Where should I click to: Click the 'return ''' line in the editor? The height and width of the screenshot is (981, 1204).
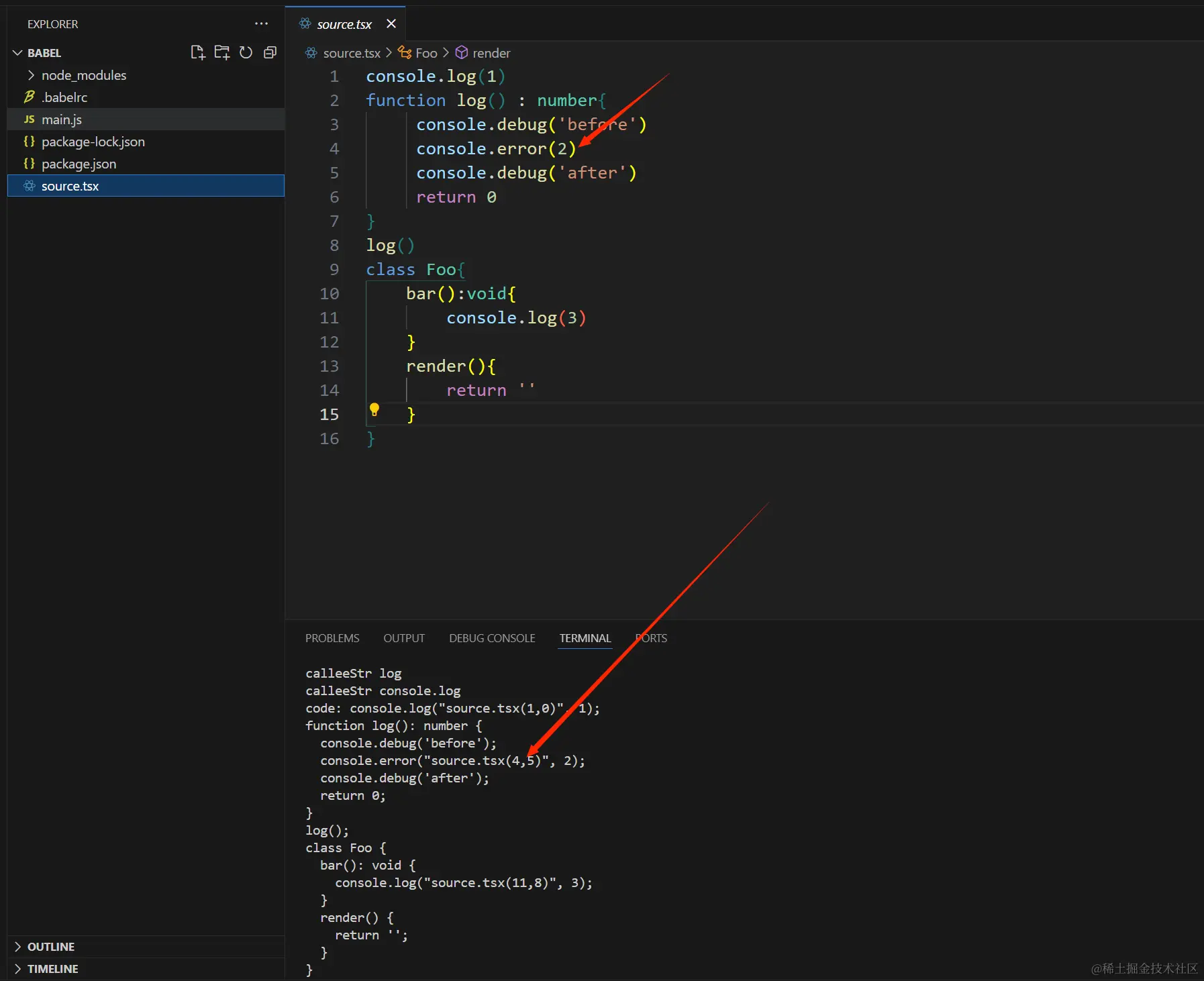coord(491,391)
